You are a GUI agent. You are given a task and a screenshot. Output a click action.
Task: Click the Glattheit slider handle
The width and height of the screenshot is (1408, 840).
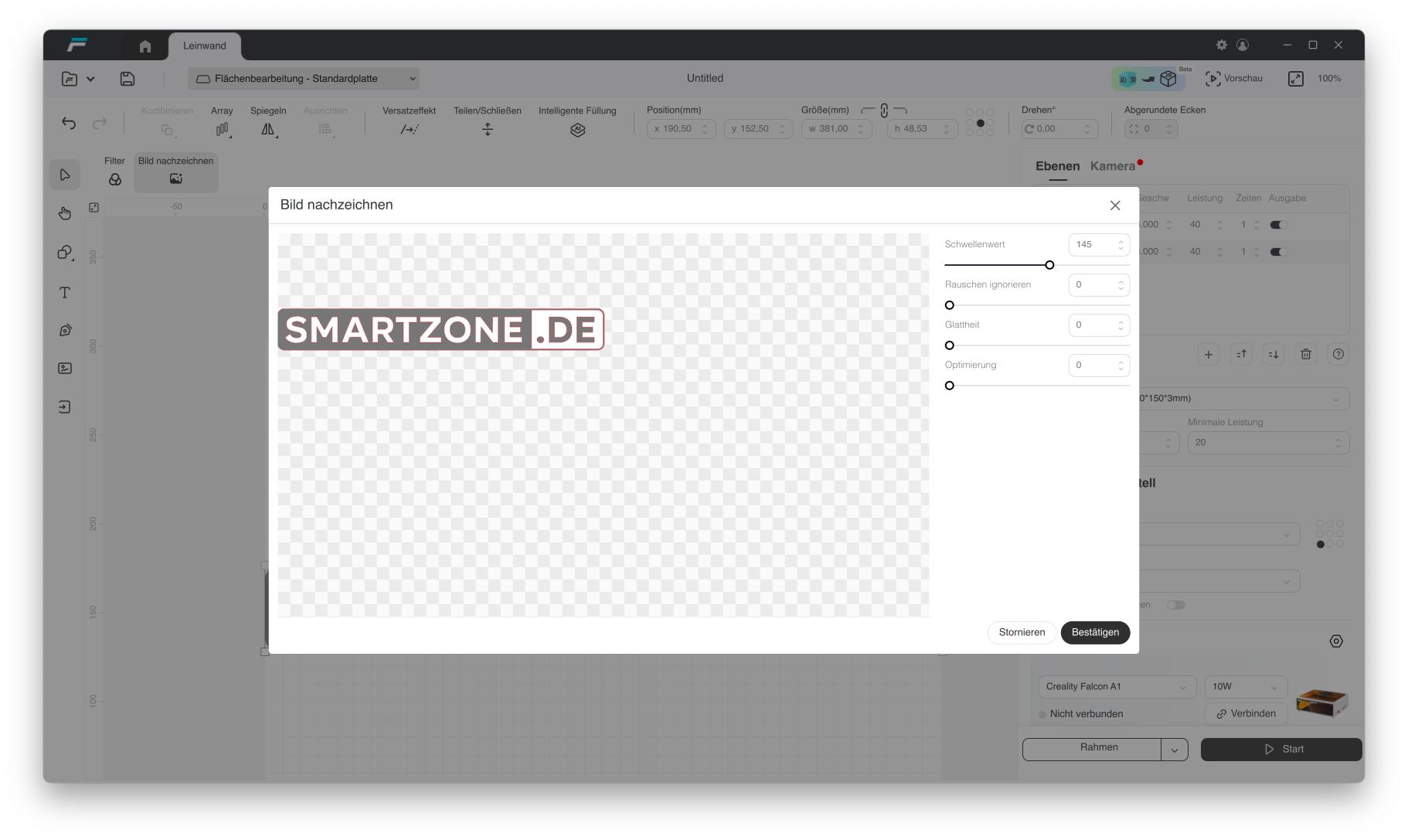[950, 345]
